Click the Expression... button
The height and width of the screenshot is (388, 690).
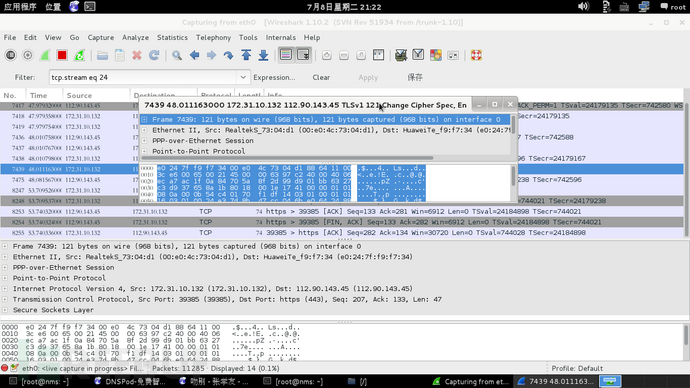pos(274,77)
